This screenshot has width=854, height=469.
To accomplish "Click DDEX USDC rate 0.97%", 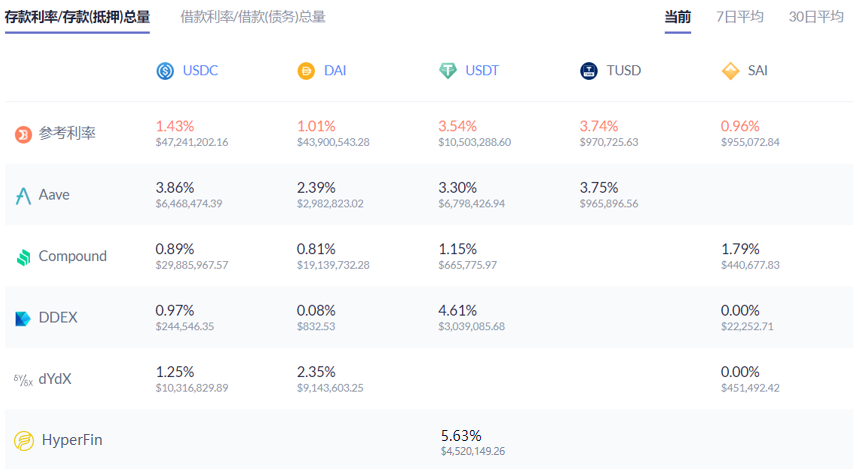I will click(x=175, y=311).
